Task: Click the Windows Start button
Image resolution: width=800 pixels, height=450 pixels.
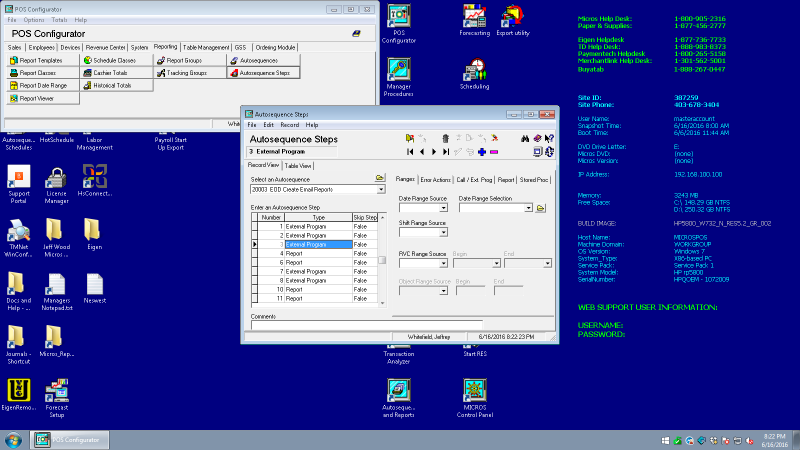Action: point(13,440)
